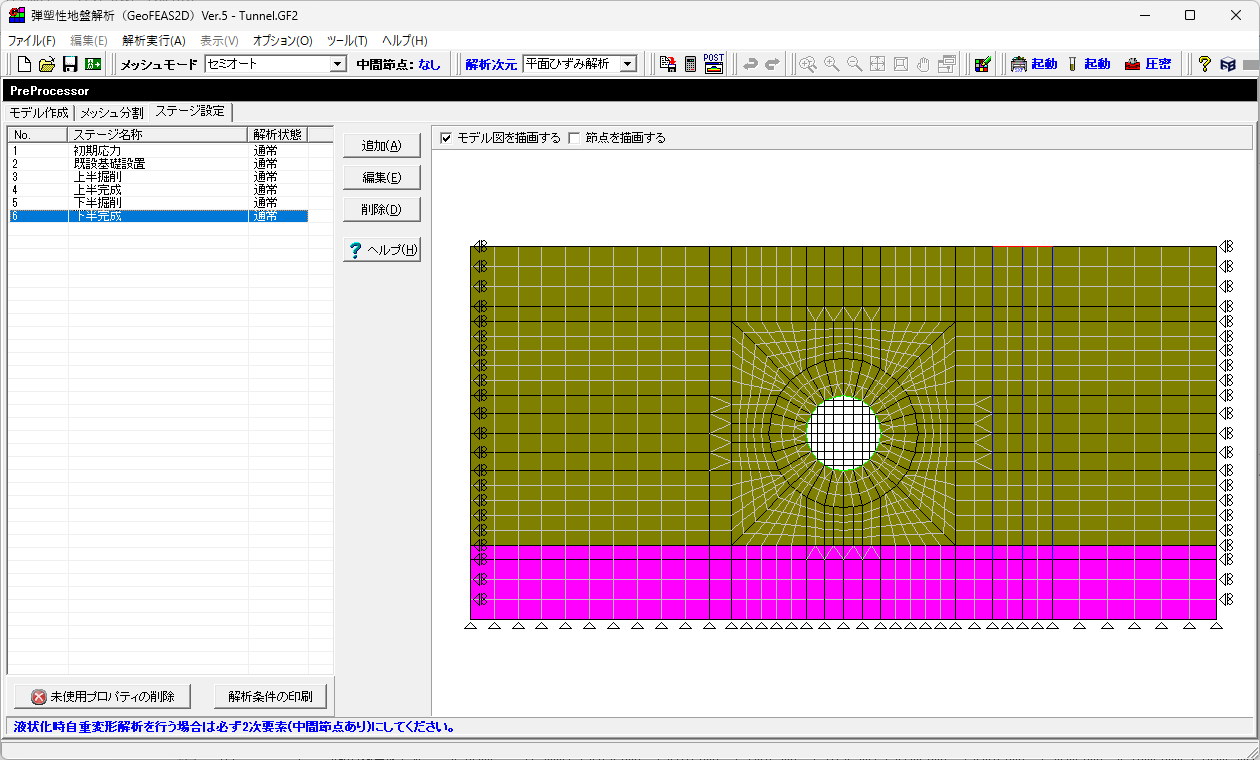Click the green exit icon in the toolbar

pos(93,64)
